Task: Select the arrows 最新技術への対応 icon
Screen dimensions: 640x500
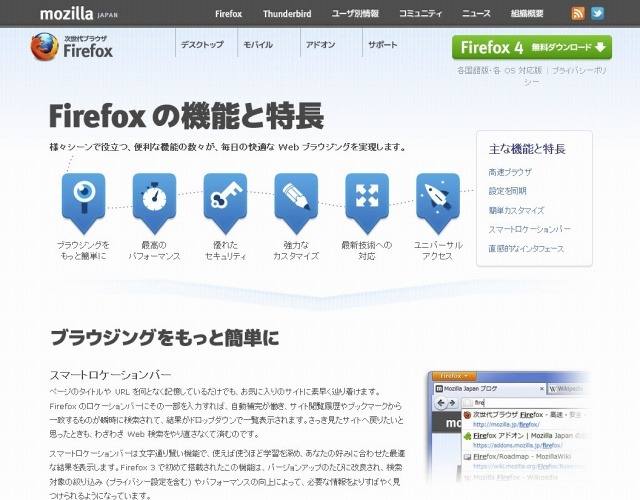Action: pyautogui.click(x=367, y=203)
